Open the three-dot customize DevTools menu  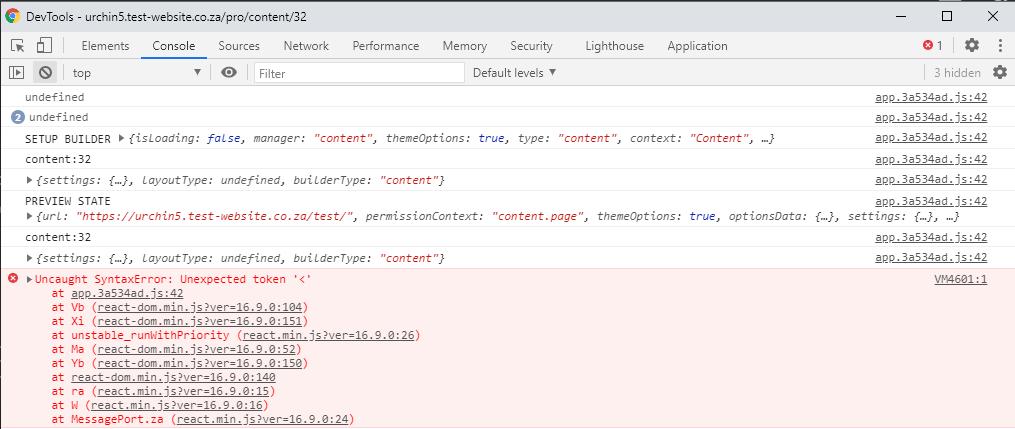tap(999, 46)
